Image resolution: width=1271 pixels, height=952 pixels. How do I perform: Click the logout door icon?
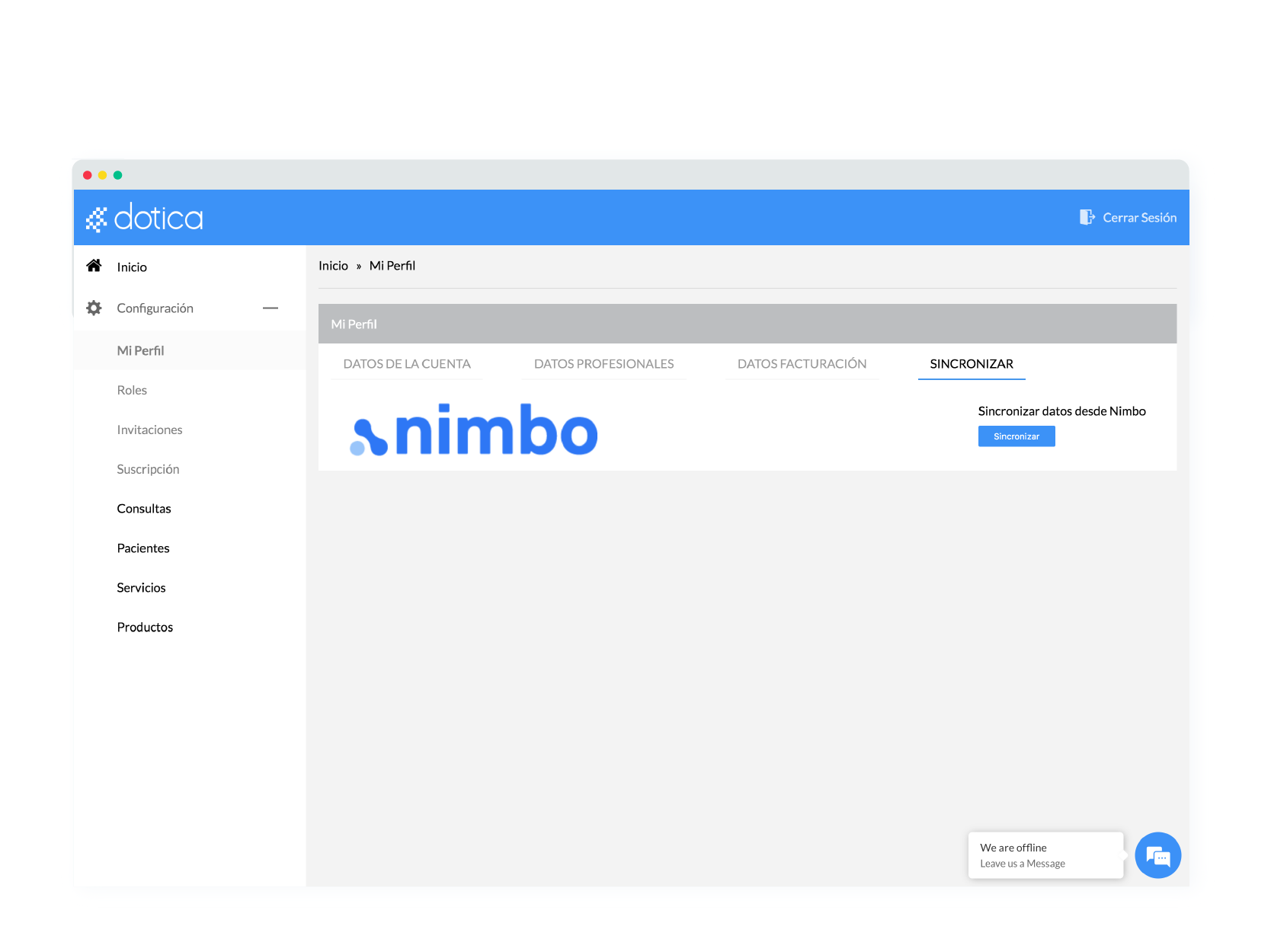pos(1087,218)
